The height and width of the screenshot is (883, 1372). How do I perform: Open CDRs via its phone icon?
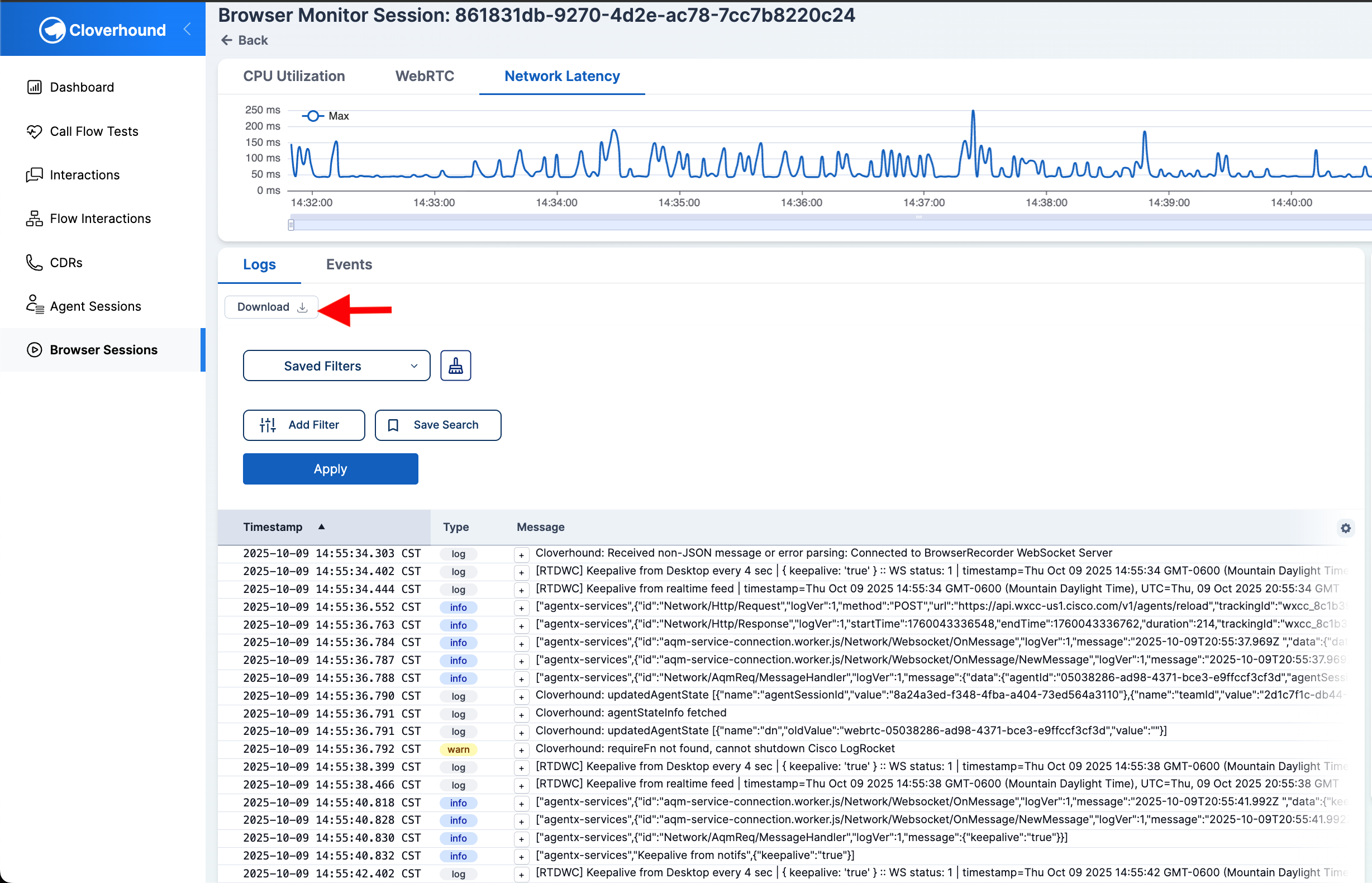point(35,263)
